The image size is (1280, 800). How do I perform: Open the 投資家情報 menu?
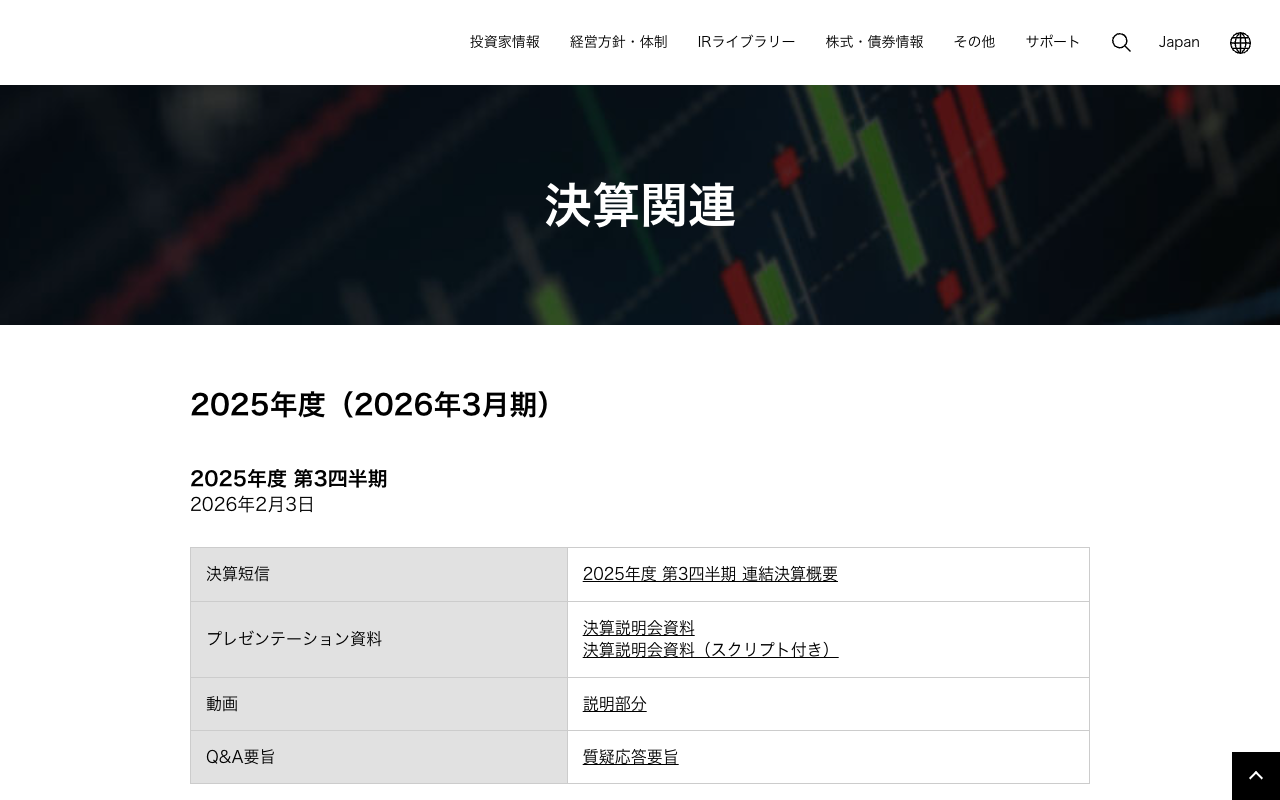pyautogui.click(x=504, y=42)
